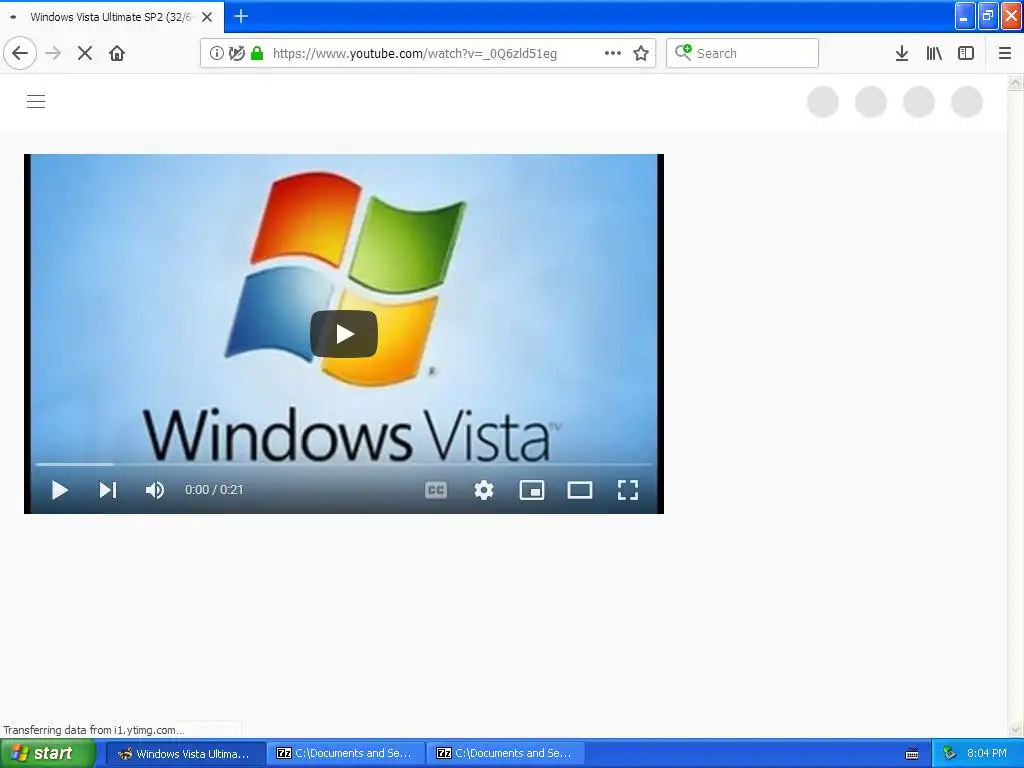Click the forward navigation arrow
This screenshot has height=768, width=1024.
pos(53,53)
